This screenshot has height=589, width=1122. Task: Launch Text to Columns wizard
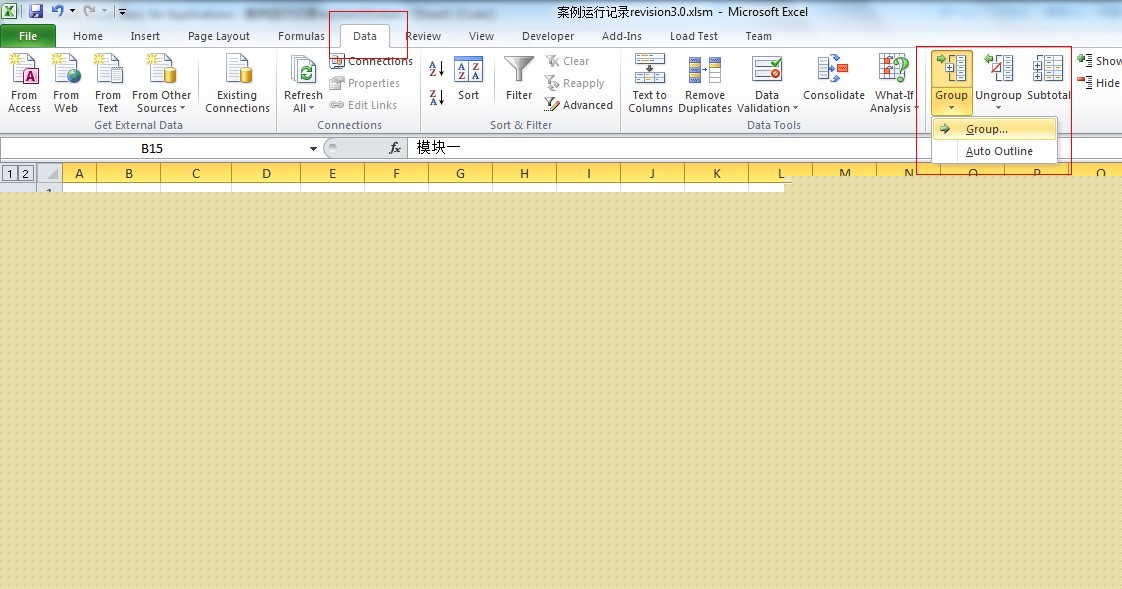click(x=650, y=83)
